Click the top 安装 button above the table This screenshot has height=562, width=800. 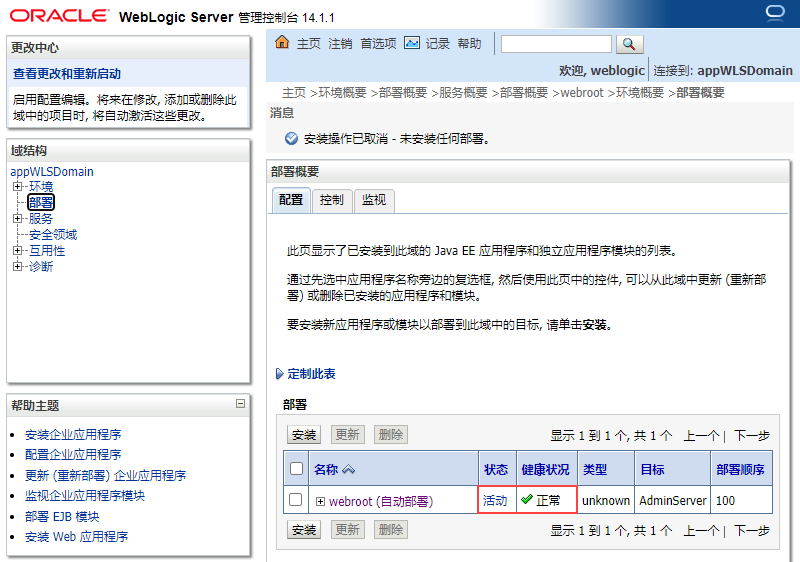click(x=304, y=435)
